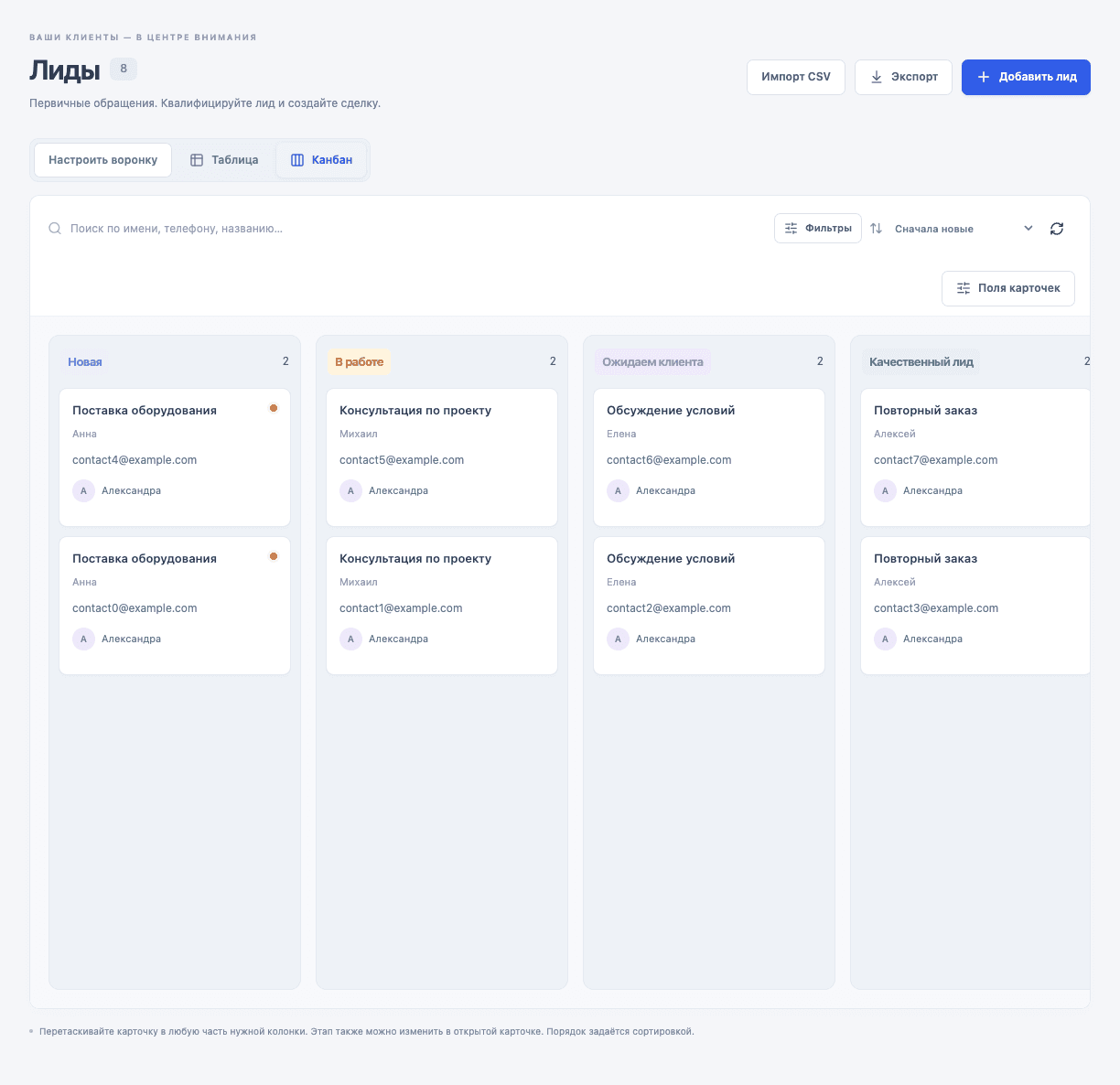
Task: Click the 'В работе' column header badge
Action: click(360, 362)
